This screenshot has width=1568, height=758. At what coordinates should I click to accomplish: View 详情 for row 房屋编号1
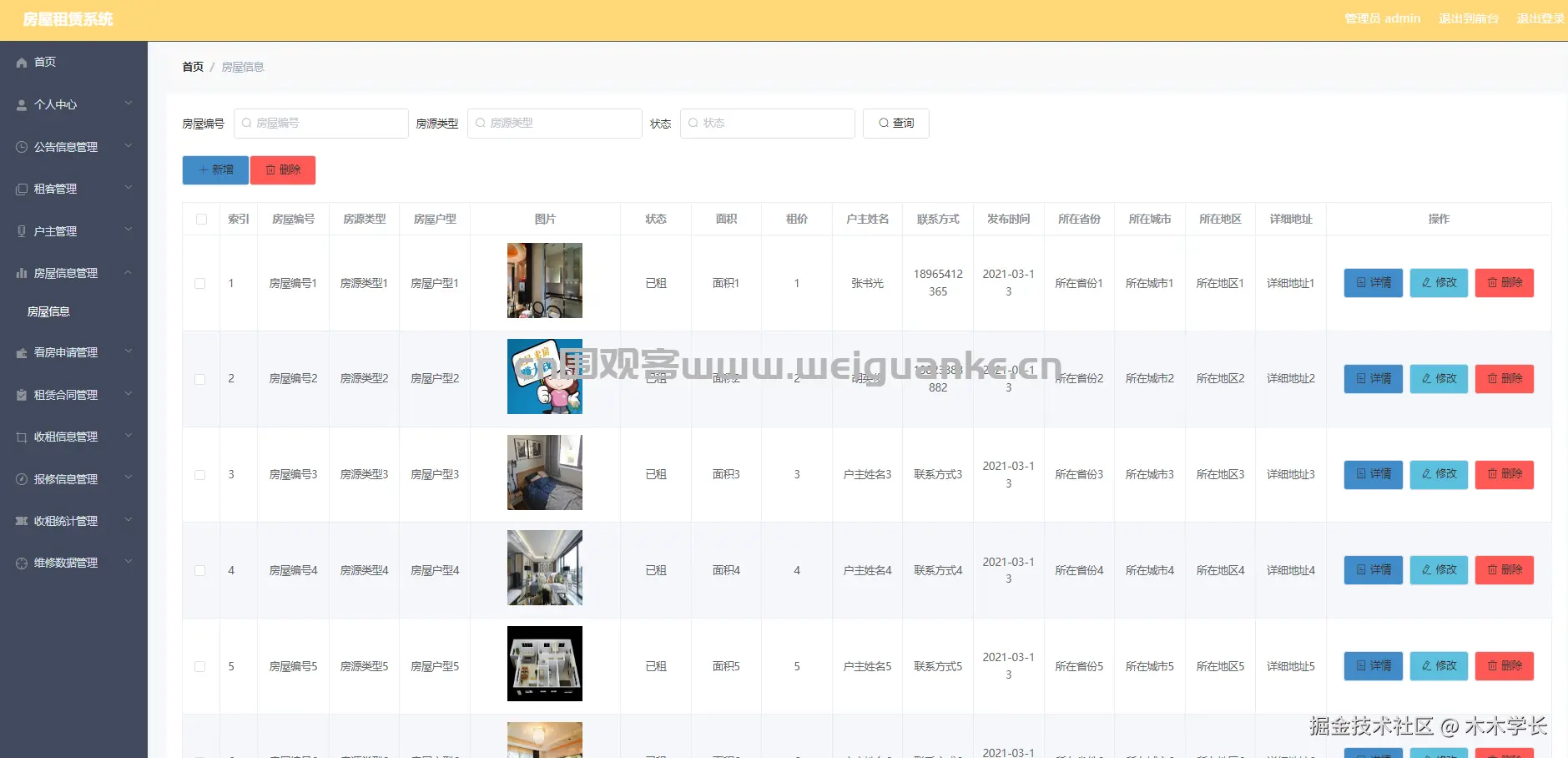click(x=1374, y=283)
